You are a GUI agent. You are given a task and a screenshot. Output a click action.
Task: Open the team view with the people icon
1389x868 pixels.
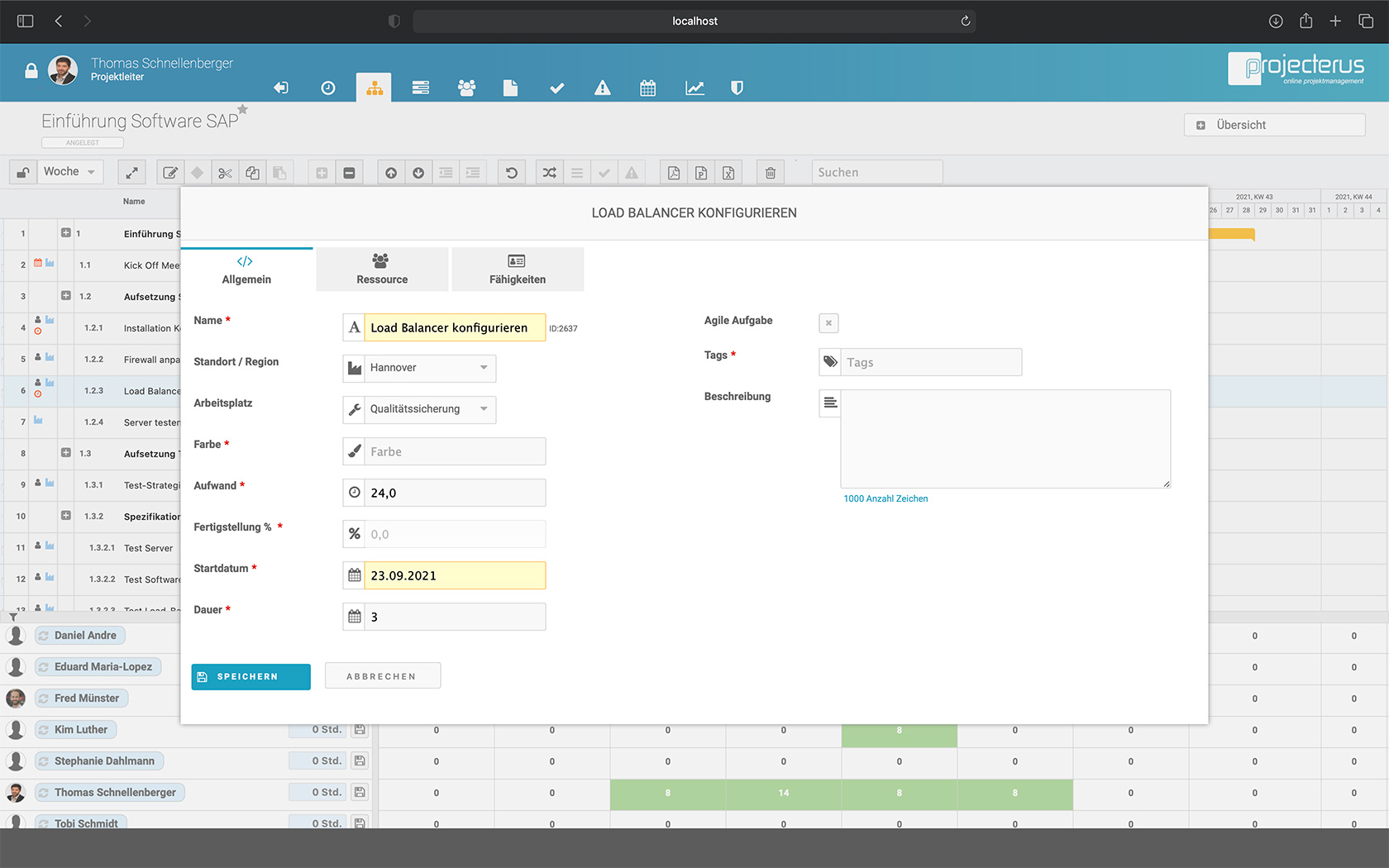467,88
